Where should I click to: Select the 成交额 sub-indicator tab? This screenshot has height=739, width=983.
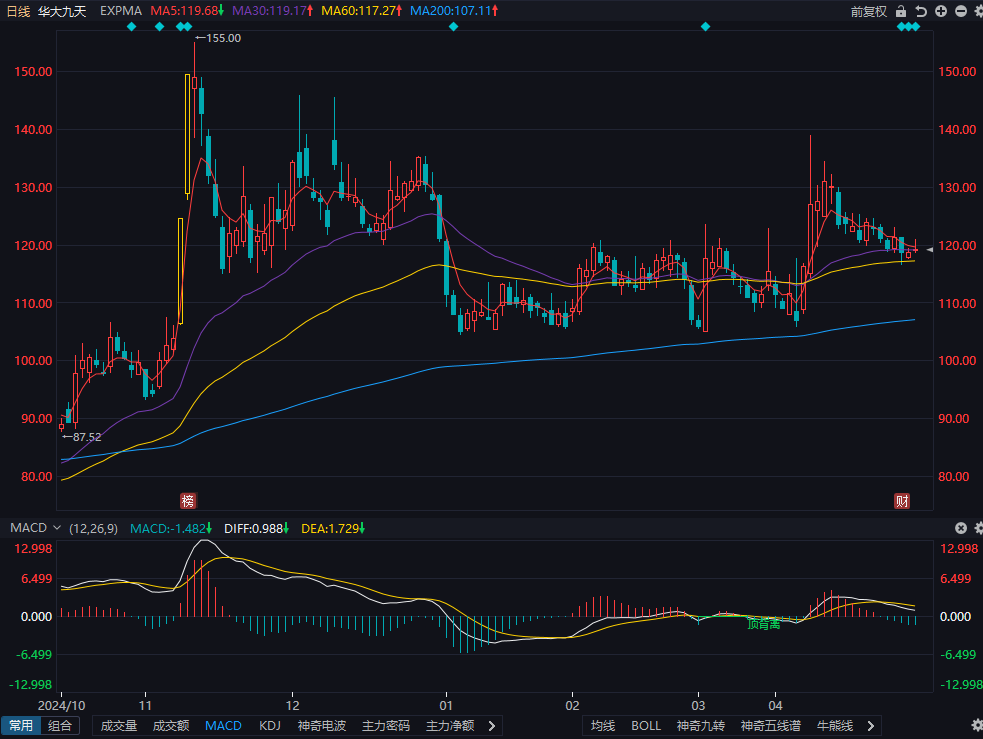(x=171, y=725)
